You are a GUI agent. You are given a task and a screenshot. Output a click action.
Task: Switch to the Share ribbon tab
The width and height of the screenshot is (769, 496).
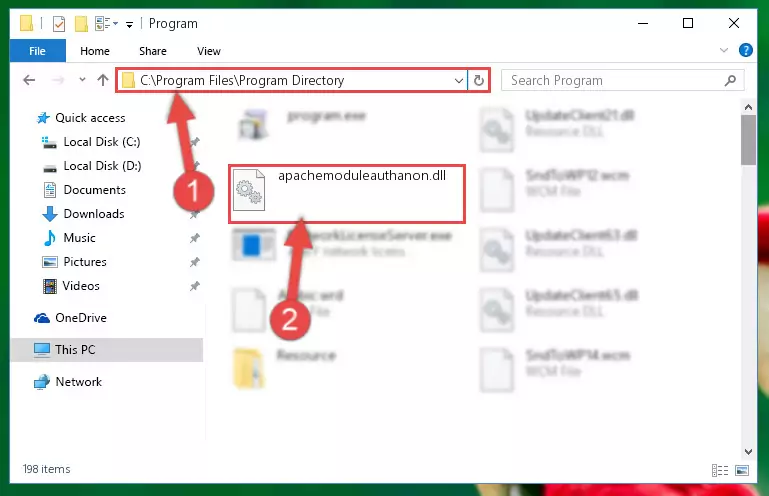[153, 51]
